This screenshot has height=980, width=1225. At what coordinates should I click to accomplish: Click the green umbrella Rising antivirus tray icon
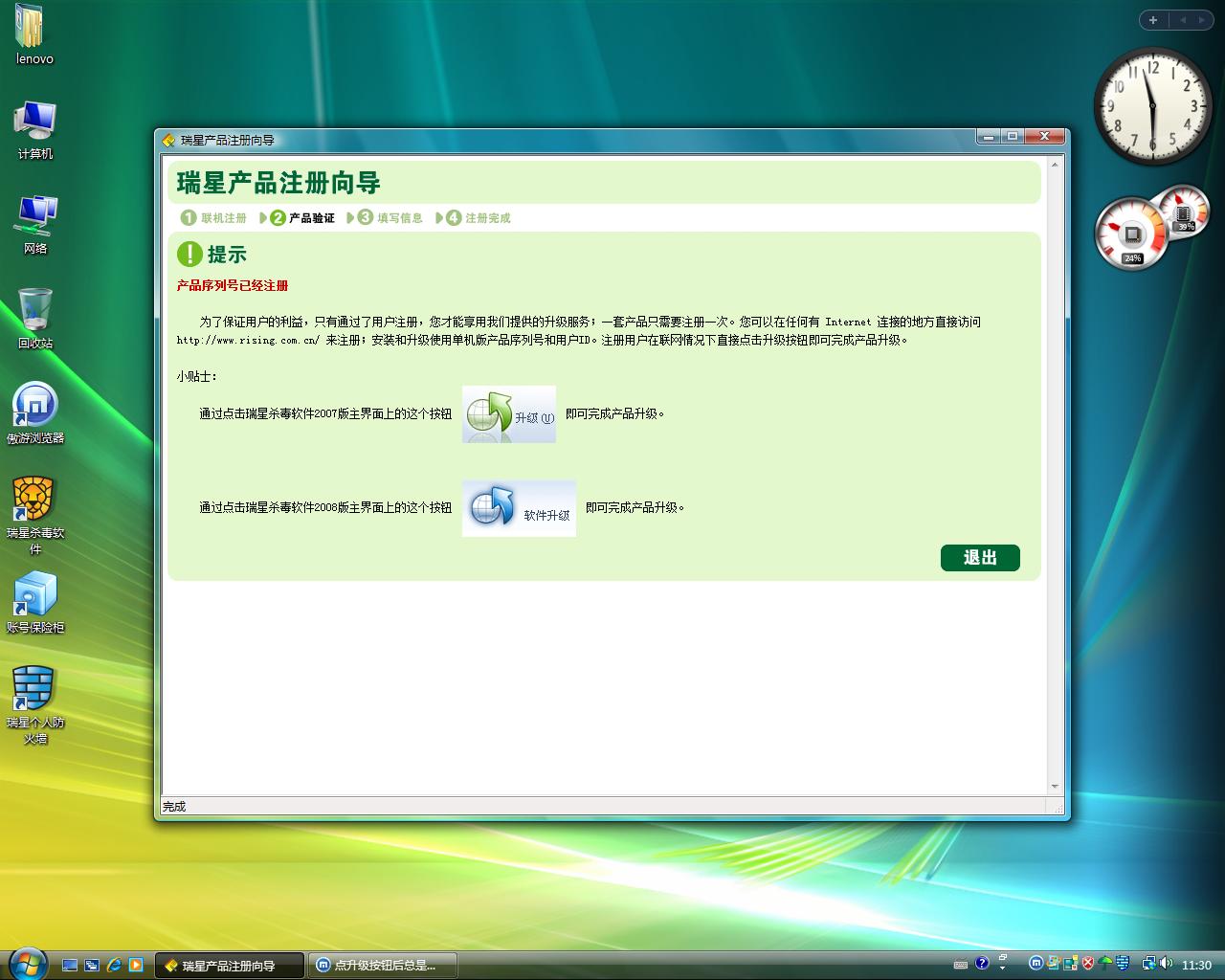tap(1105, 964)
